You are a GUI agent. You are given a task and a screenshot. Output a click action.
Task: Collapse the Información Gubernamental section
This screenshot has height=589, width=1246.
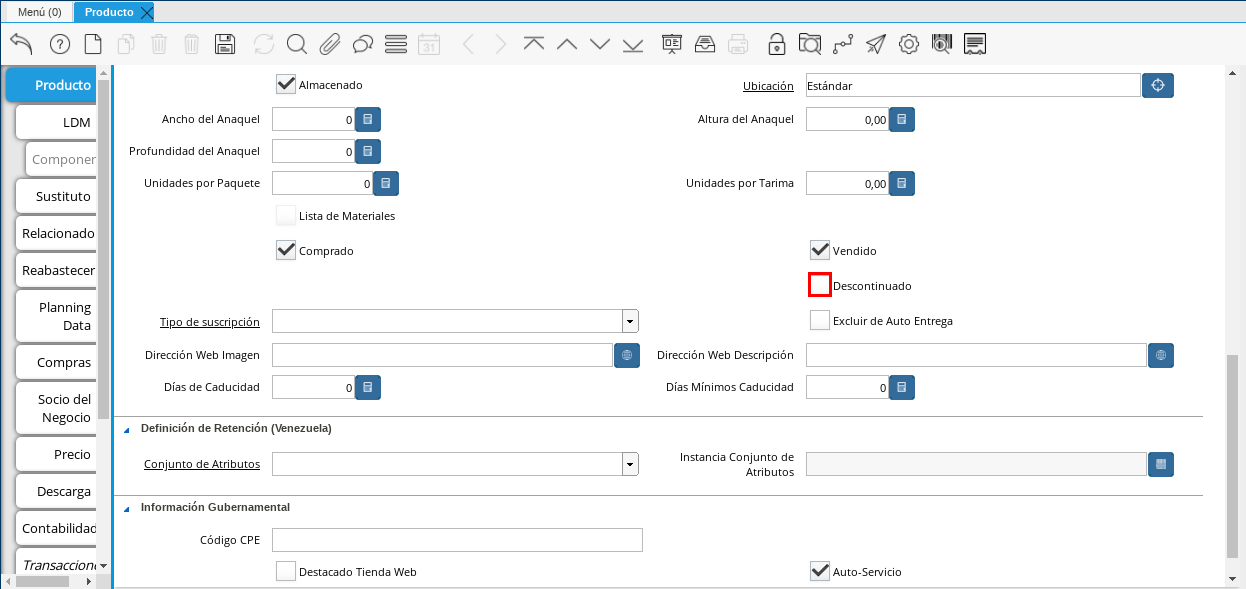coord(127,508)
